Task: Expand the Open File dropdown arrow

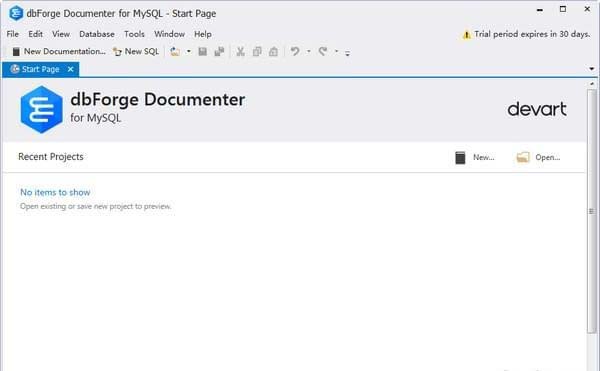Action: [x=189, y=51]
